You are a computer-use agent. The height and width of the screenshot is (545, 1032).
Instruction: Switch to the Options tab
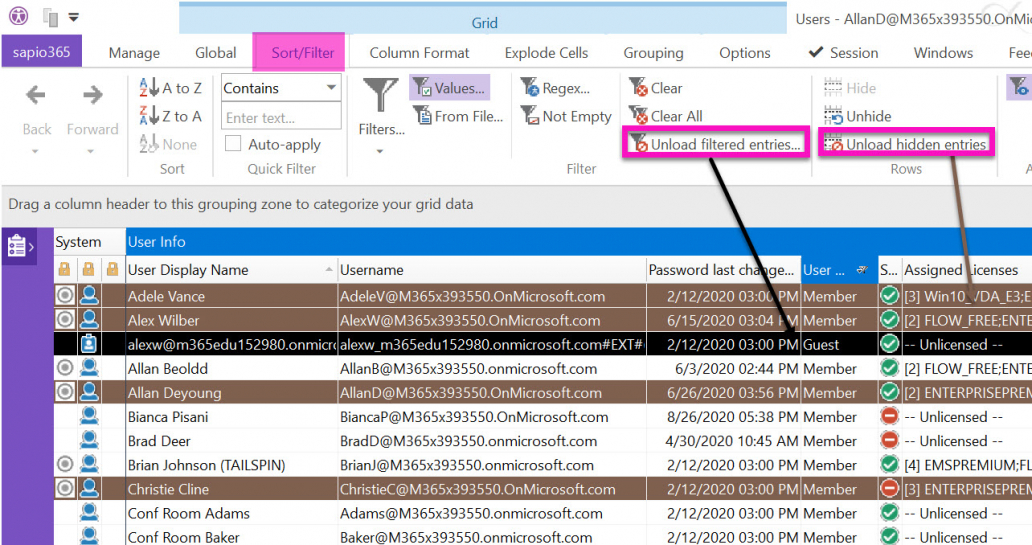[x=744, y=53]
